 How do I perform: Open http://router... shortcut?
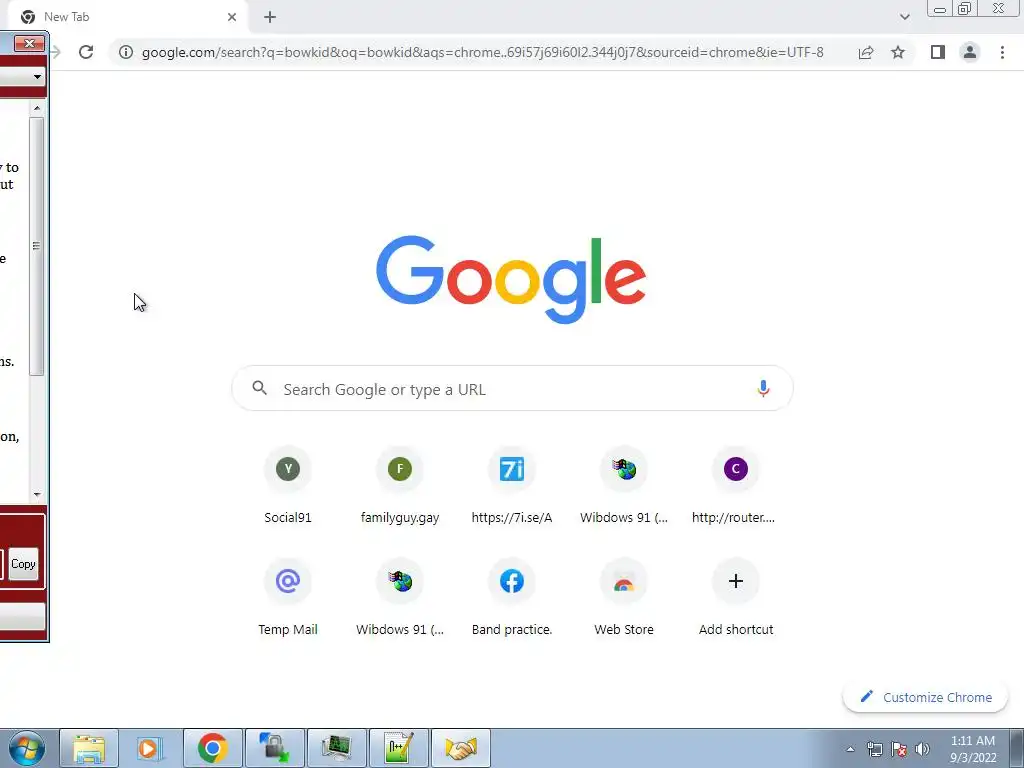coord(735,487)
